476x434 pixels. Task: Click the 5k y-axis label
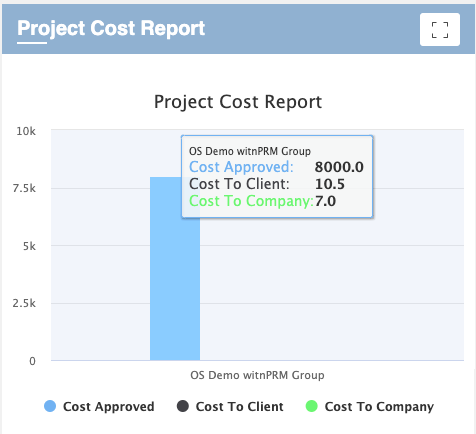[x=29, y=246]
